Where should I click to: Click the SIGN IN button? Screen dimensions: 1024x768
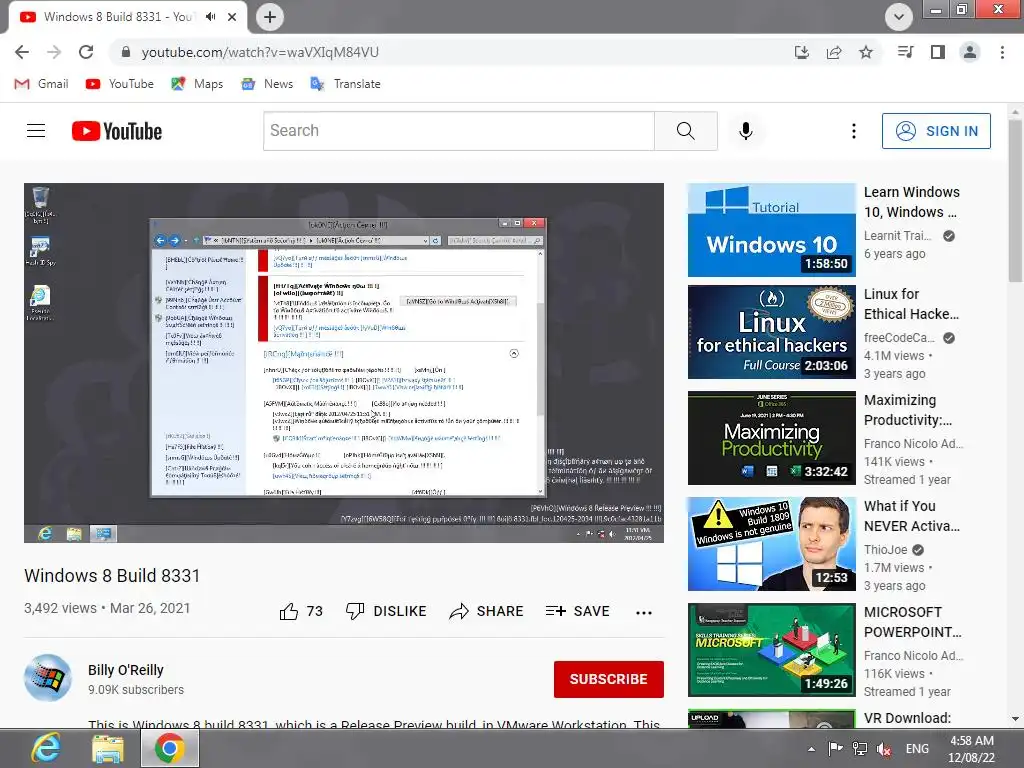936,131
